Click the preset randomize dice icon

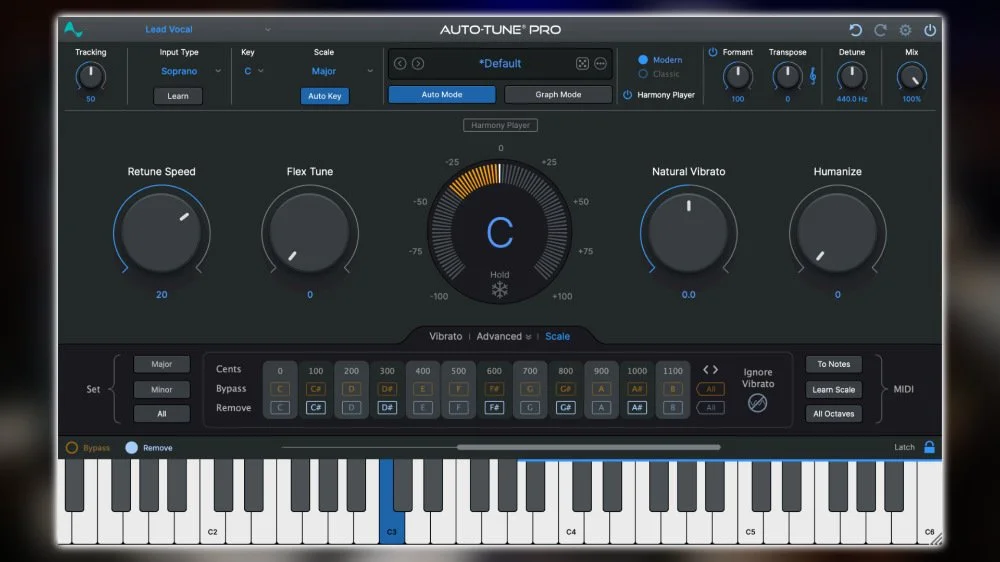coord(582,63)
